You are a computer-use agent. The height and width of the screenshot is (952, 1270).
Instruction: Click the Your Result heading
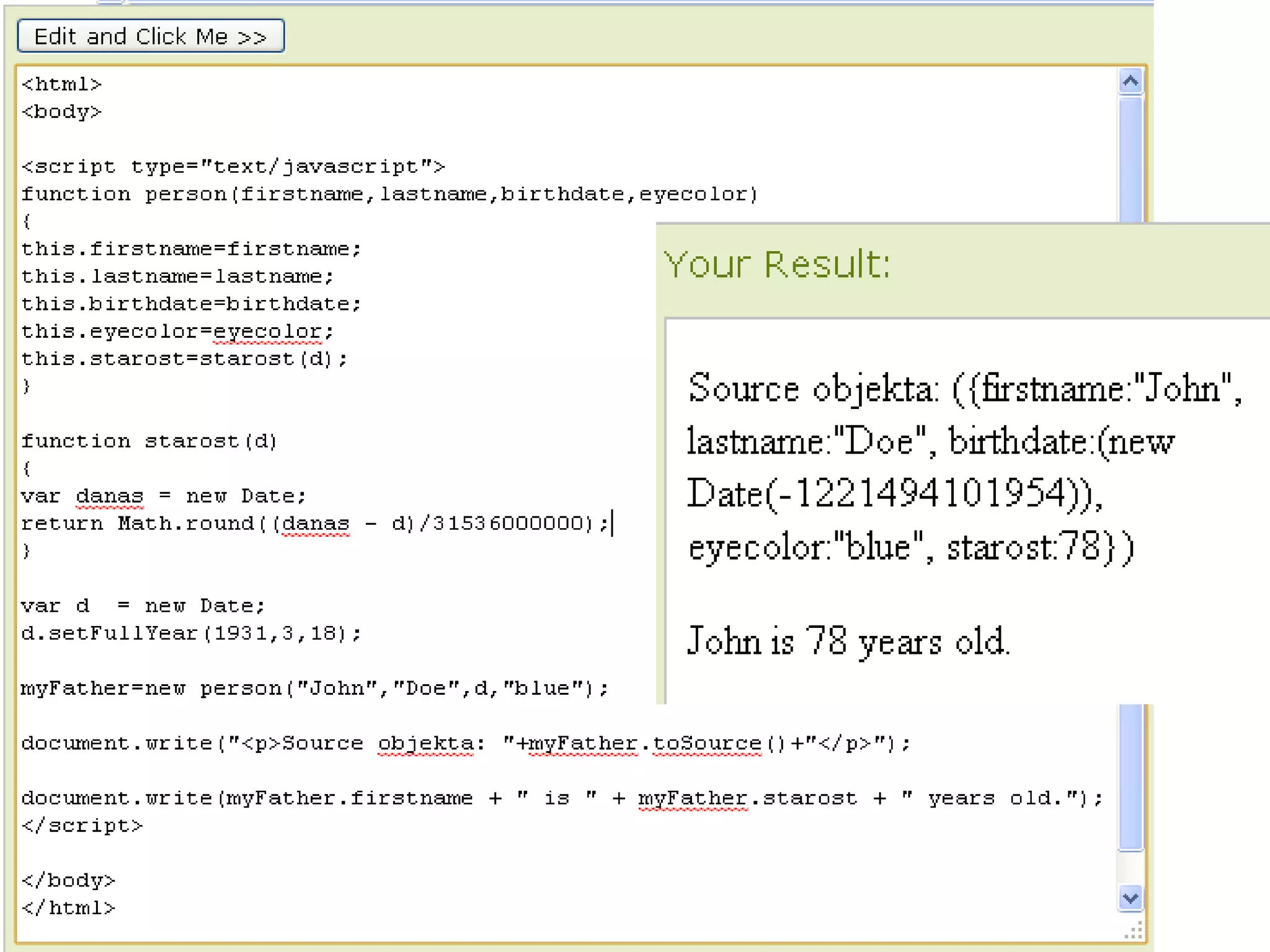click(x=777, y=265)
